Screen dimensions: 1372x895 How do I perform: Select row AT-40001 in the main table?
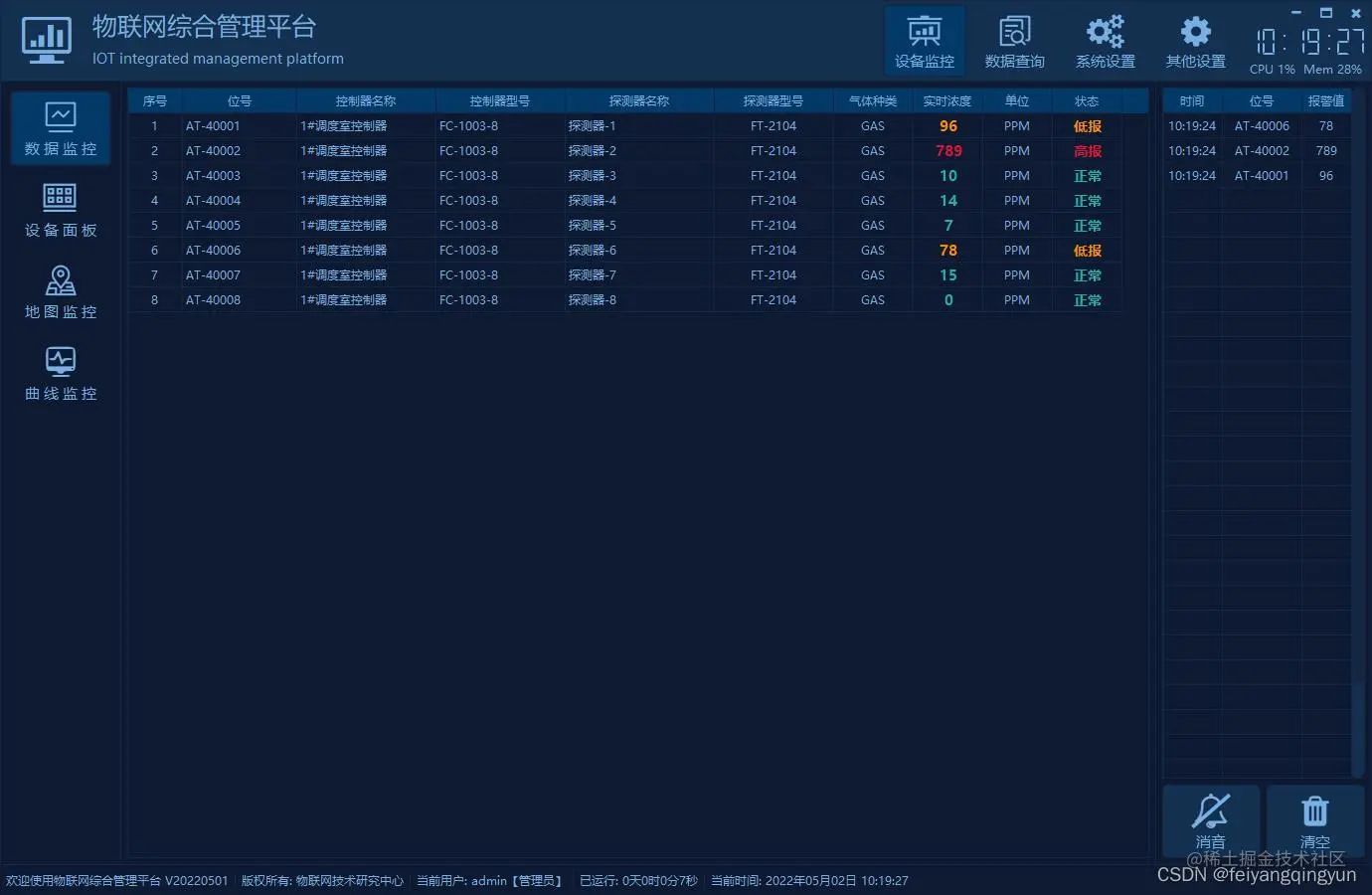coord(625,126)
